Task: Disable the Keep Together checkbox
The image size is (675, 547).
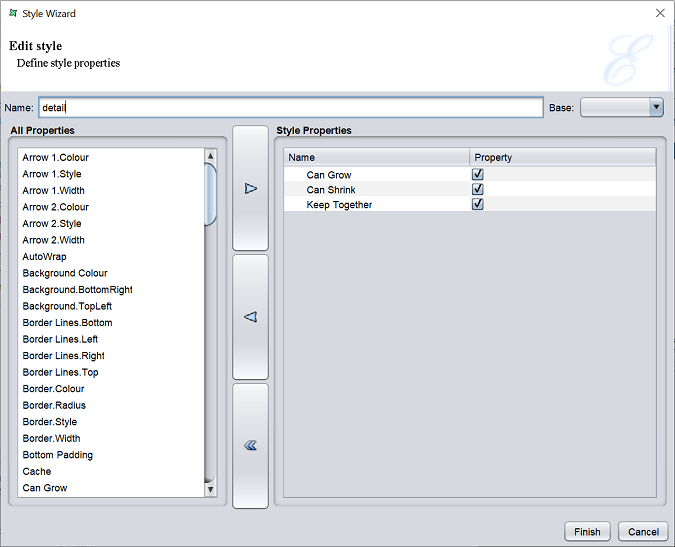Action: click(478, 205)
